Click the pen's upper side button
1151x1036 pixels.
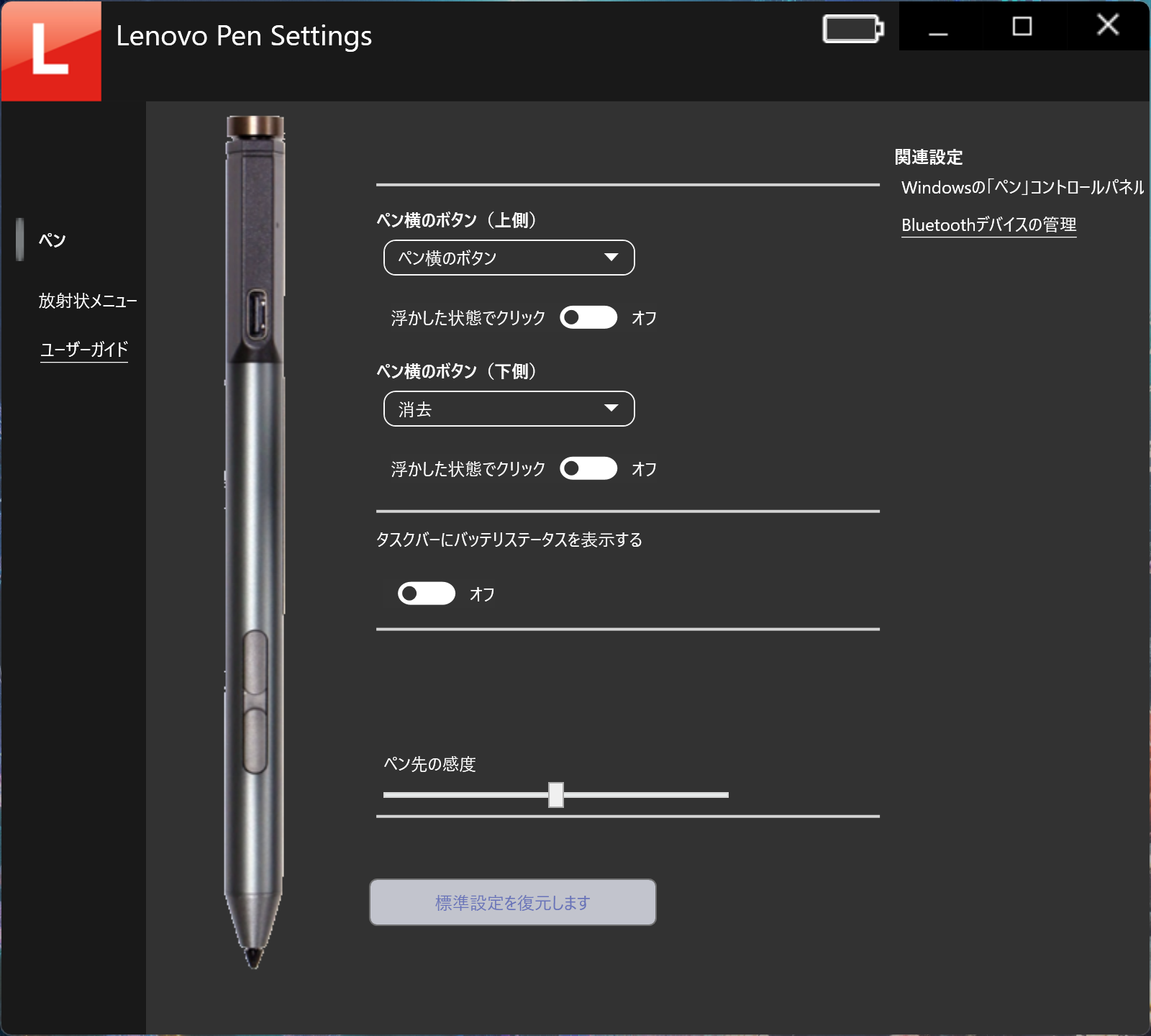click(255, 662)
